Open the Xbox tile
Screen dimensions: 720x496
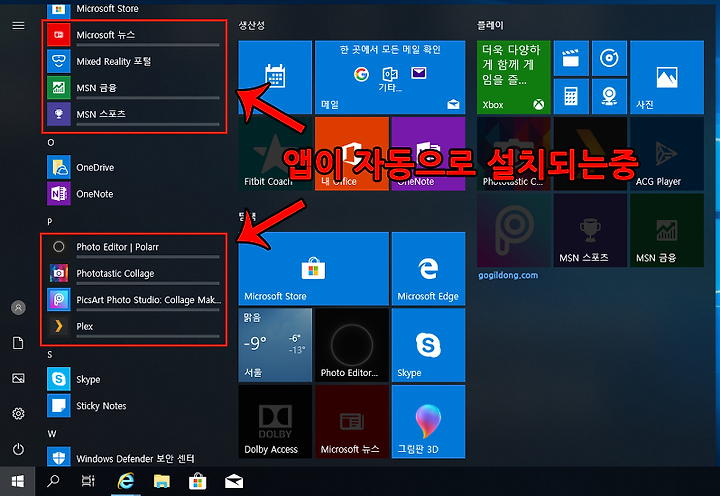(514, 77)
